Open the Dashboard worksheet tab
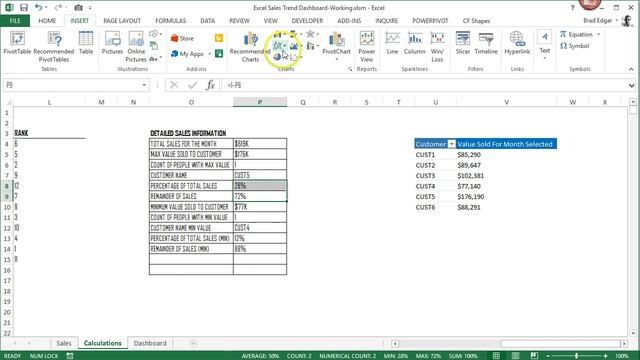This screenshot has height=360, width=640. (150, 343)
